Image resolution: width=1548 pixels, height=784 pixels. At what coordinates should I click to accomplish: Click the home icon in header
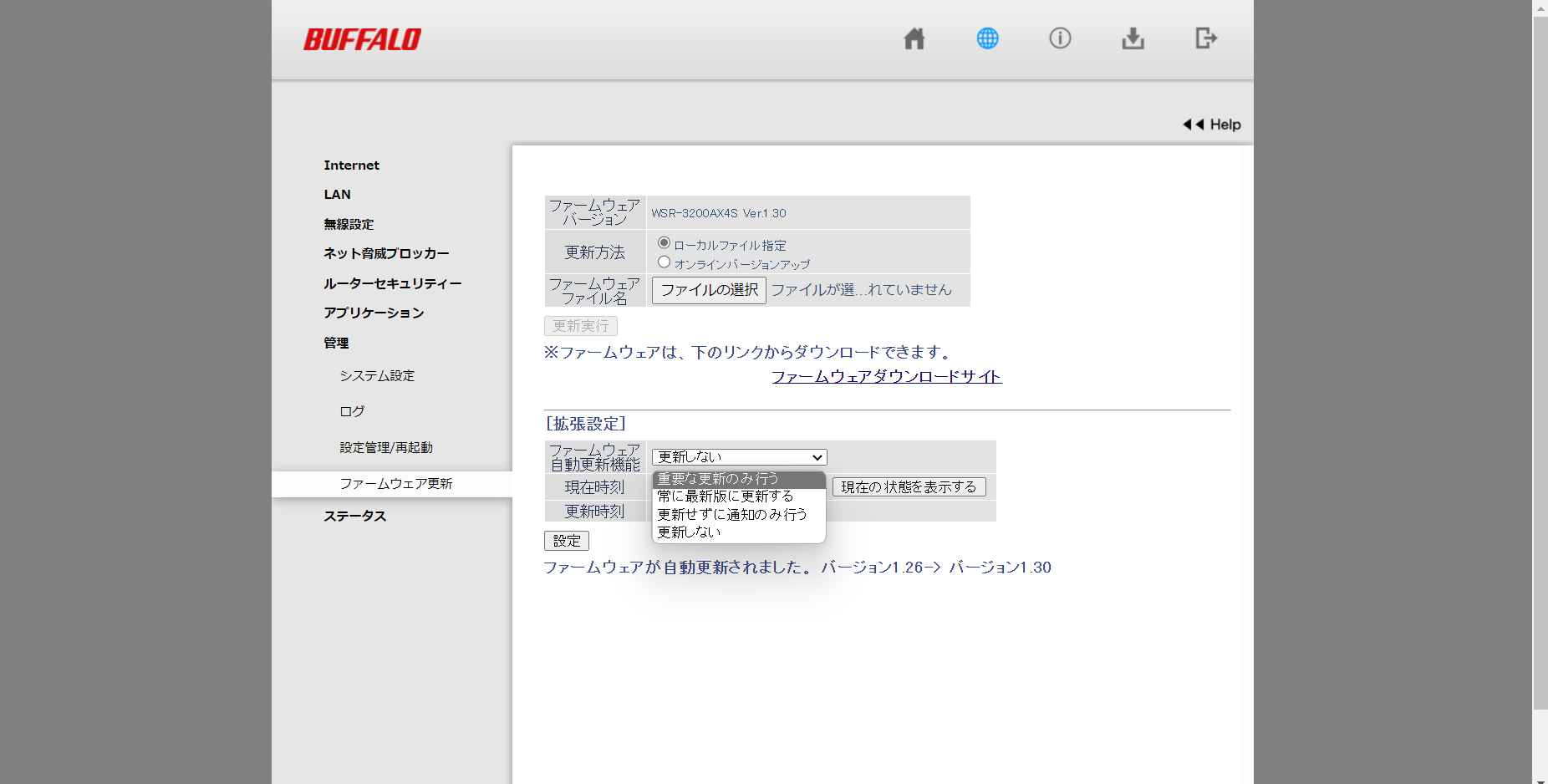point(914,38)
